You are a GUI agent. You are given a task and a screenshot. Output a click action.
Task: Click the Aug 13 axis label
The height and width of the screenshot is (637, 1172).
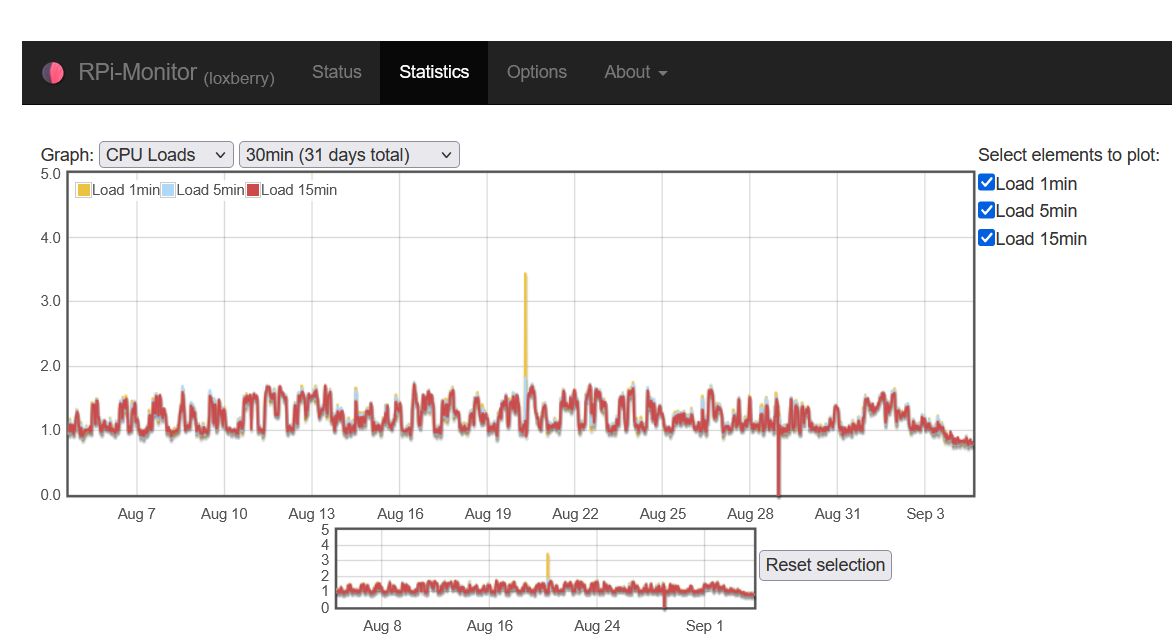coord(312,514)
